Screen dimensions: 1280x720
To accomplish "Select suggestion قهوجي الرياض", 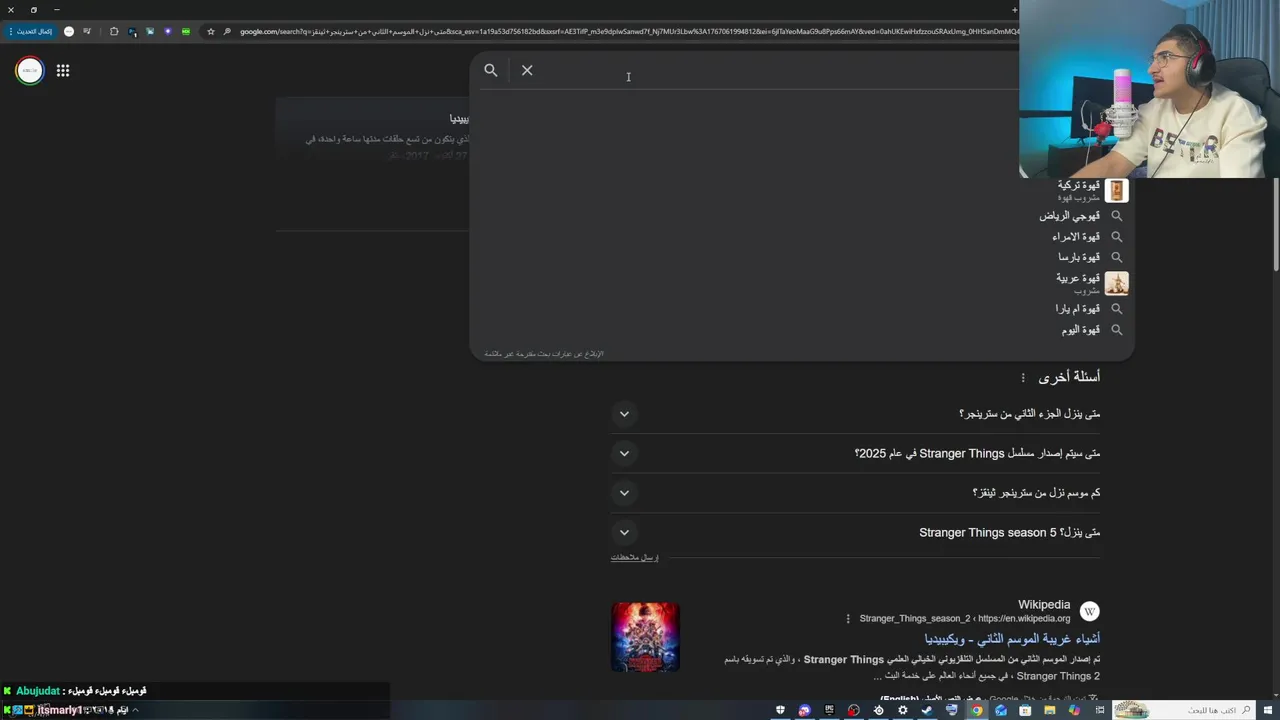I will (x=1069, y=216).
